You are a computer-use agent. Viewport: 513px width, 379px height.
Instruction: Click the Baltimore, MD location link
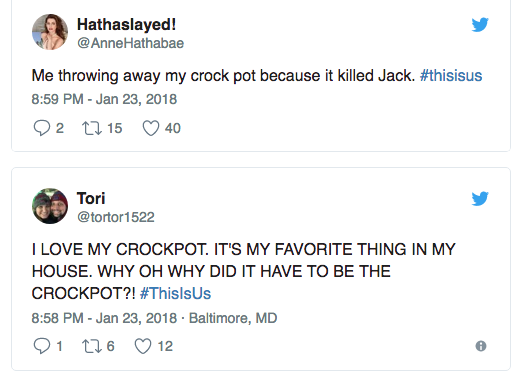[x=233, y=318]
